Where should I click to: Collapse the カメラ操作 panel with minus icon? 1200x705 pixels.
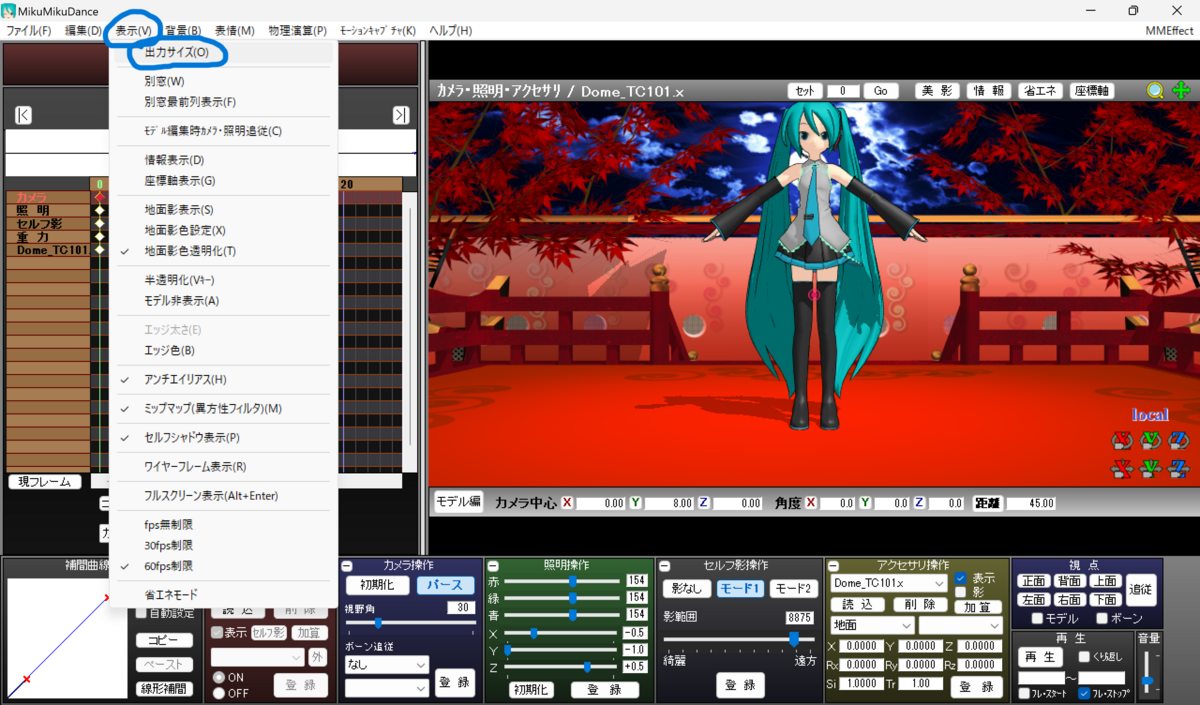346,566
